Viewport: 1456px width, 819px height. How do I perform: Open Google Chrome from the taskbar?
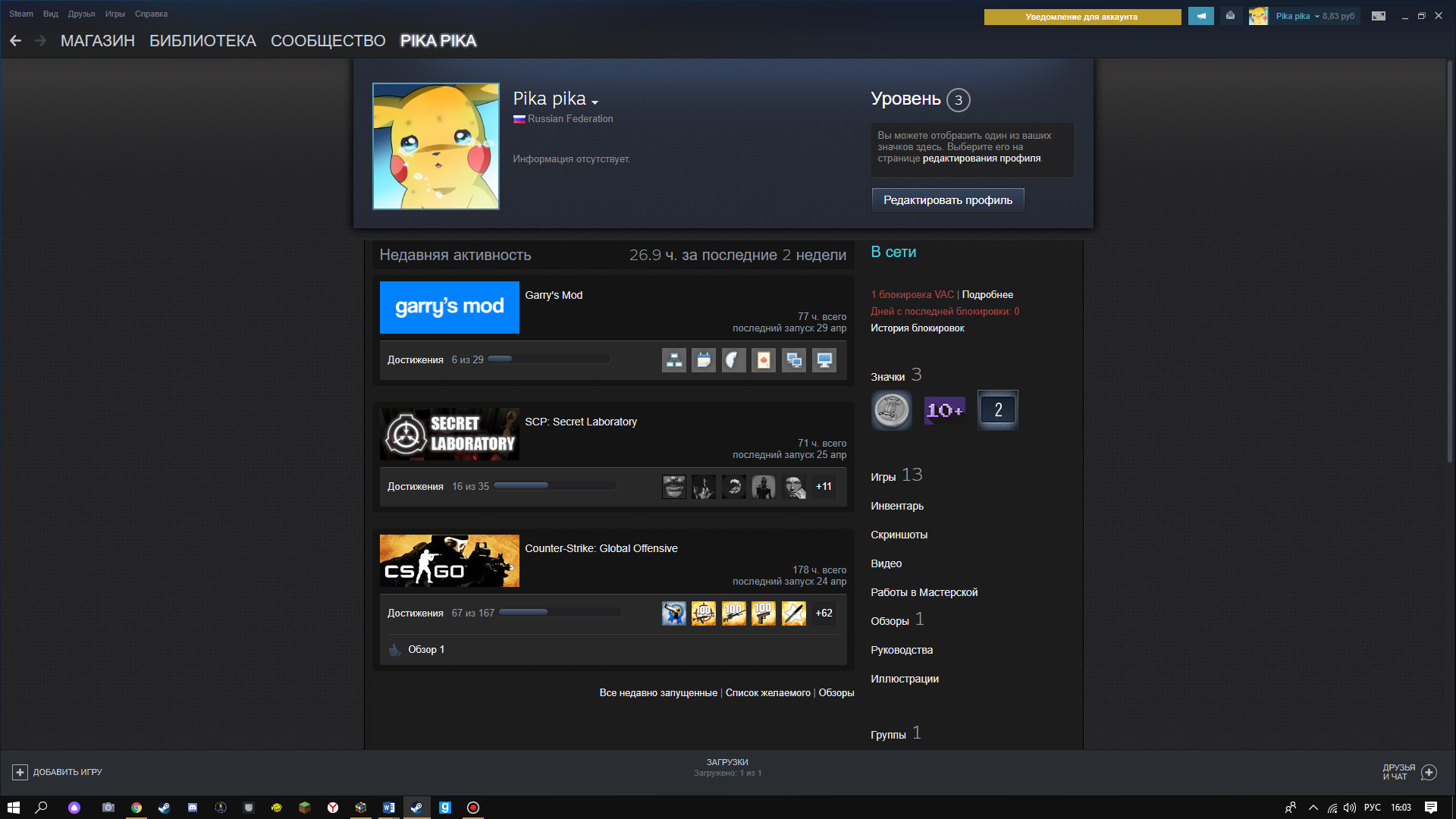click(136, 808)
